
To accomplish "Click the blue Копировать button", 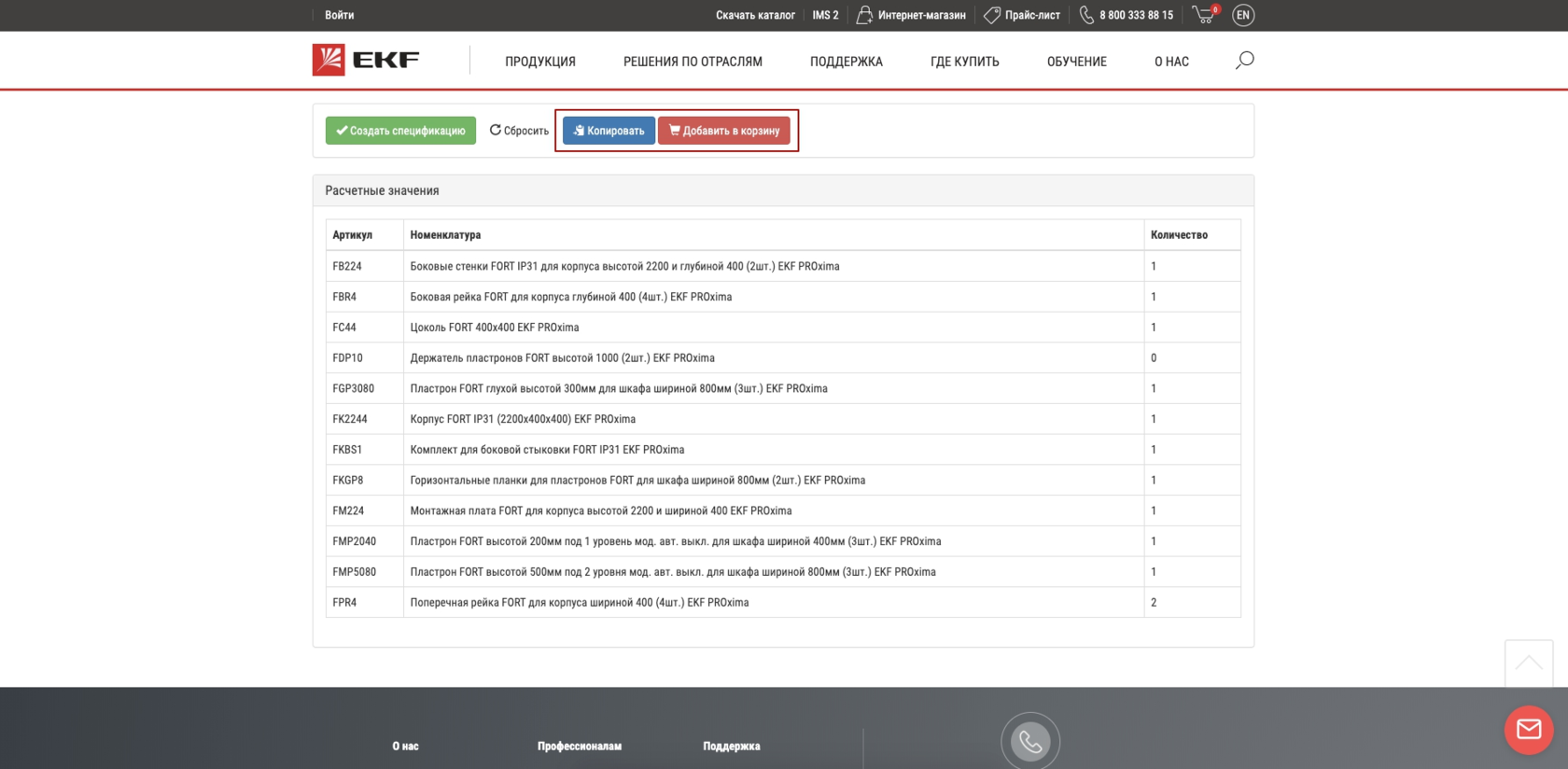I will (x=609, y=131).
